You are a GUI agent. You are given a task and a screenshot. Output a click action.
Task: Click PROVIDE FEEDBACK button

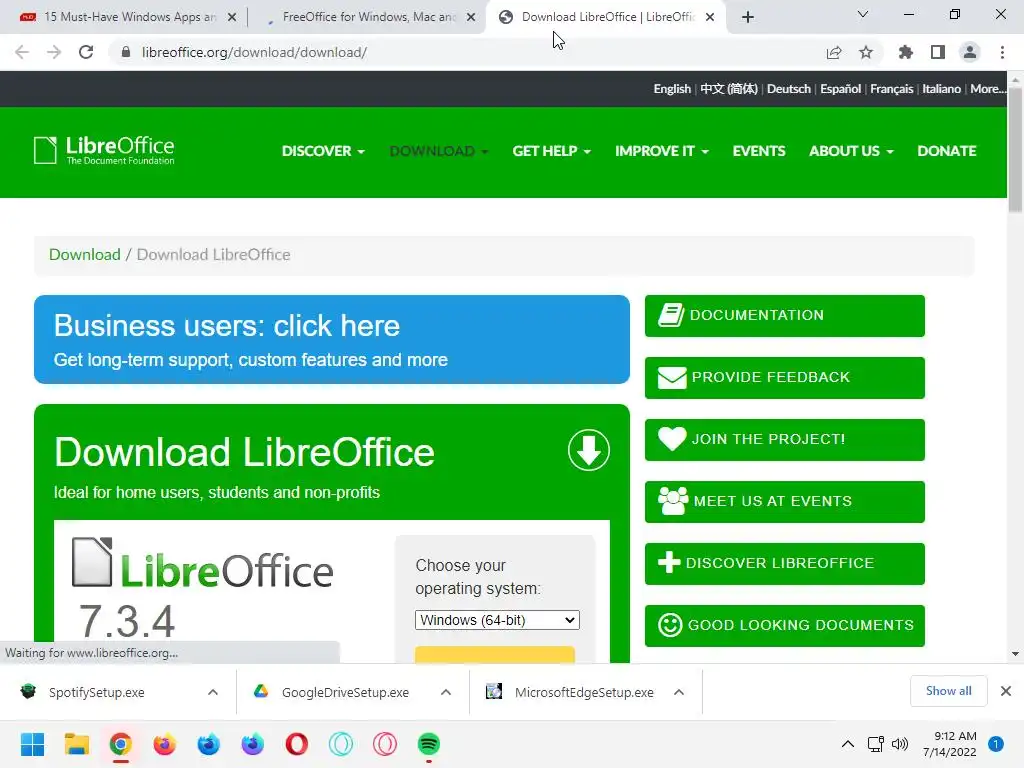(x=784, y=377)
